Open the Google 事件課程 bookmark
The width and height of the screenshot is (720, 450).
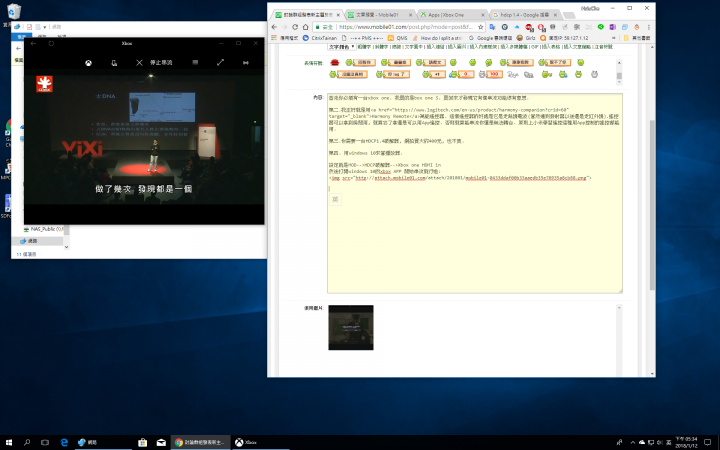(x=490, y=38)
